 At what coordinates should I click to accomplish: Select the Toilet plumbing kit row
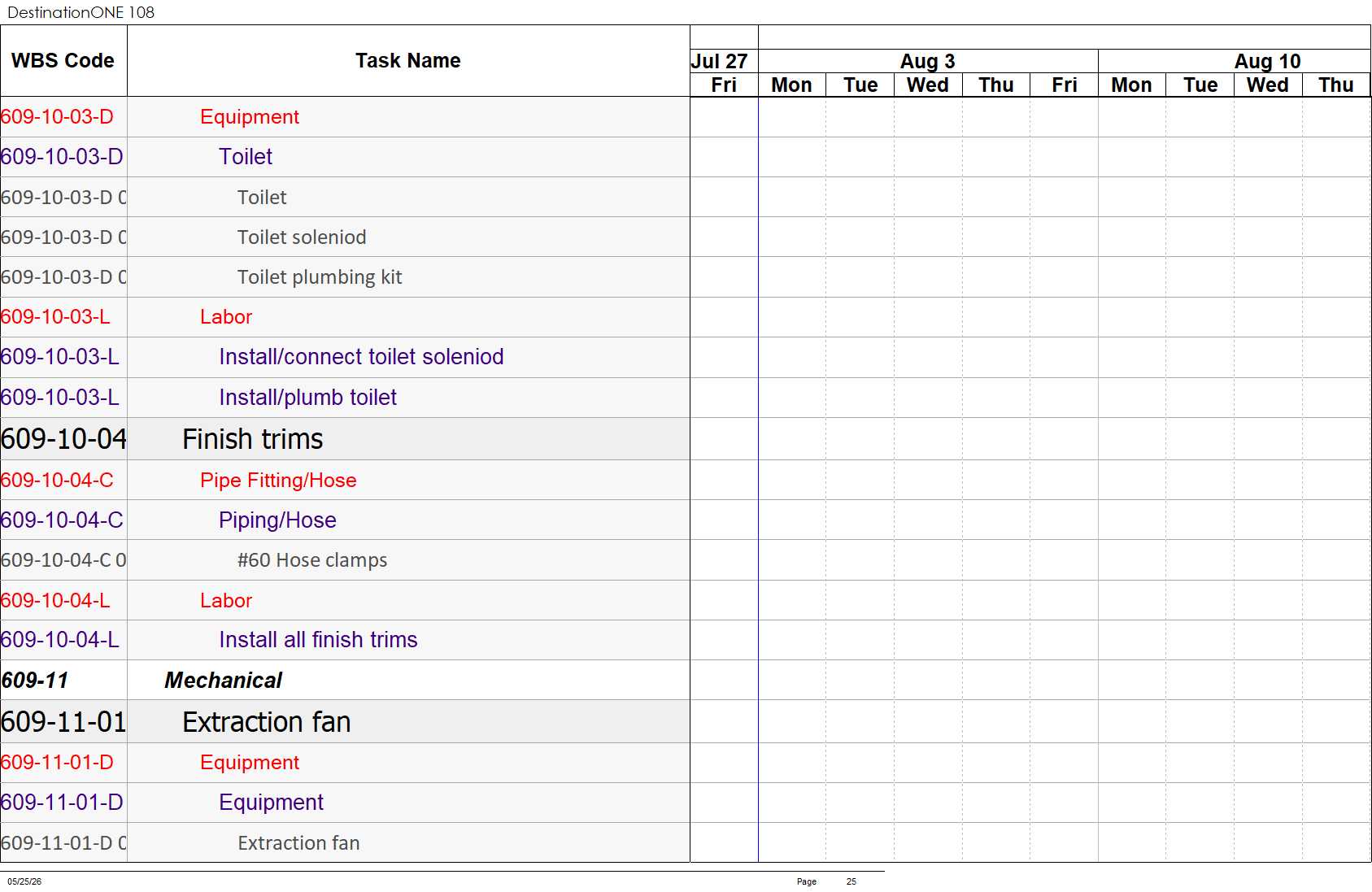(x=345, y=276)
